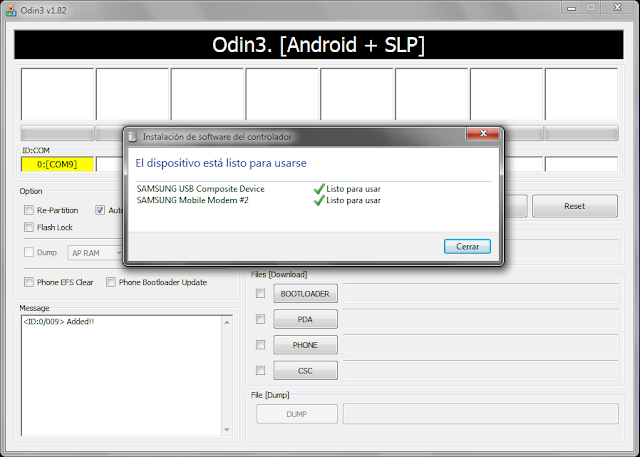Click the Dump file path field

(480, 414)
